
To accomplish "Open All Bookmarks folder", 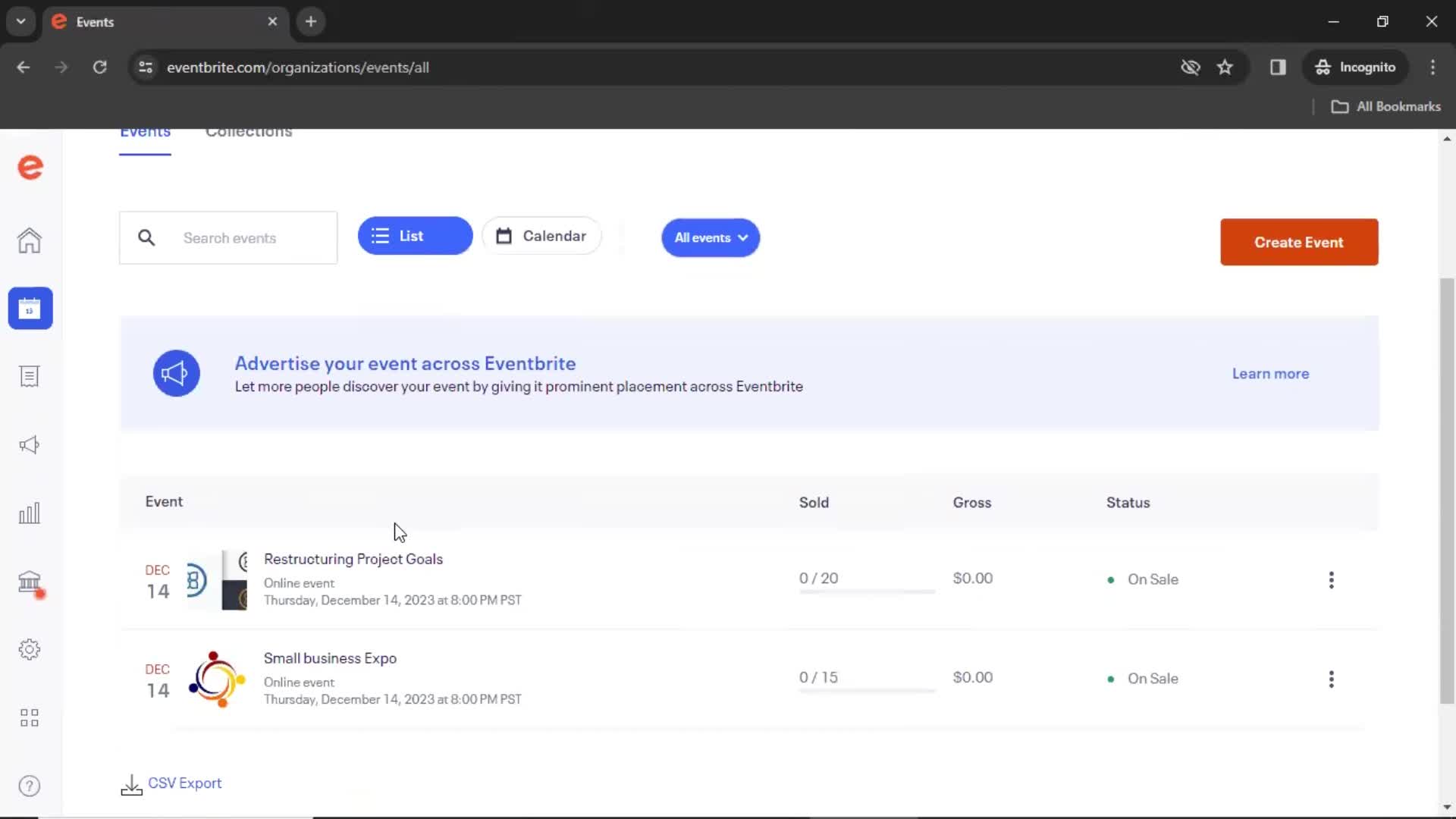I will tap(1385, 107).
